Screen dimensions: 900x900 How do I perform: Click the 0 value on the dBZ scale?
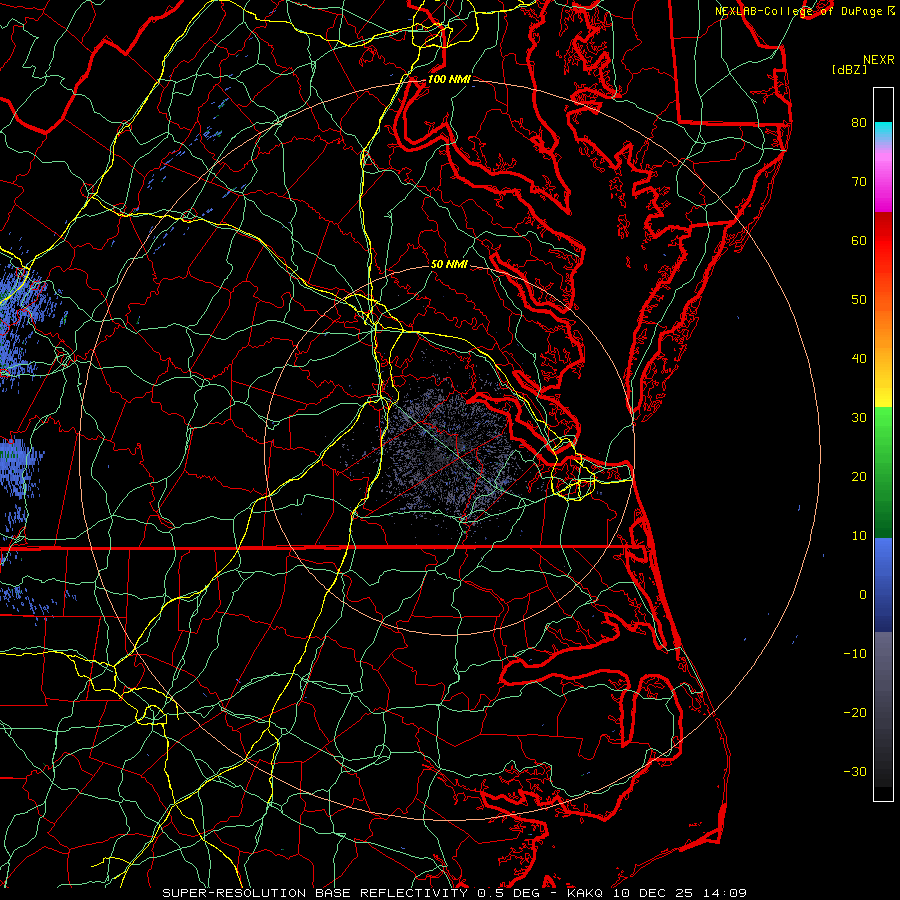(862, 595)
